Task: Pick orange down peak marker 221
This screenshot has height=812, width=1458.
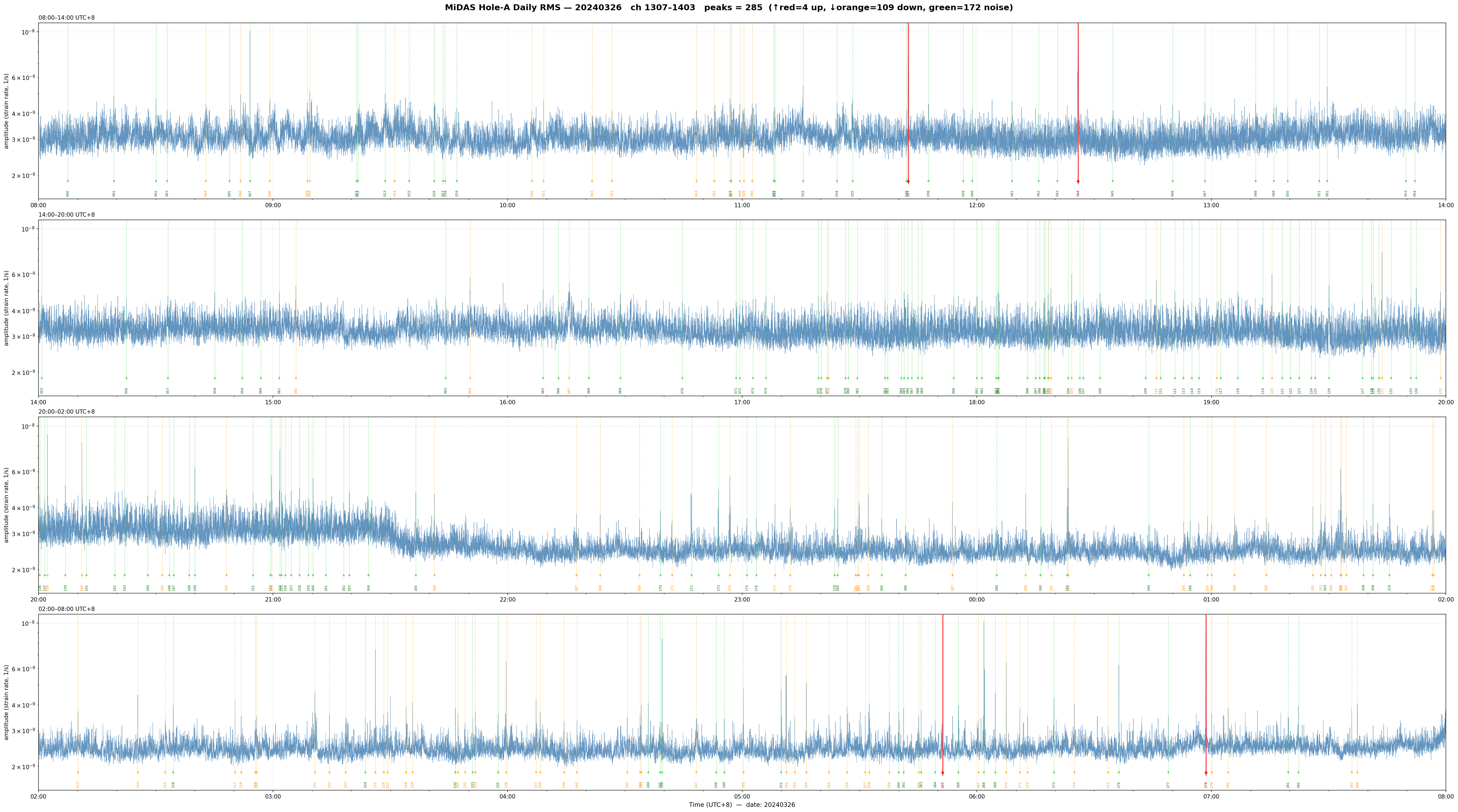Action: (x=315, y=772)
